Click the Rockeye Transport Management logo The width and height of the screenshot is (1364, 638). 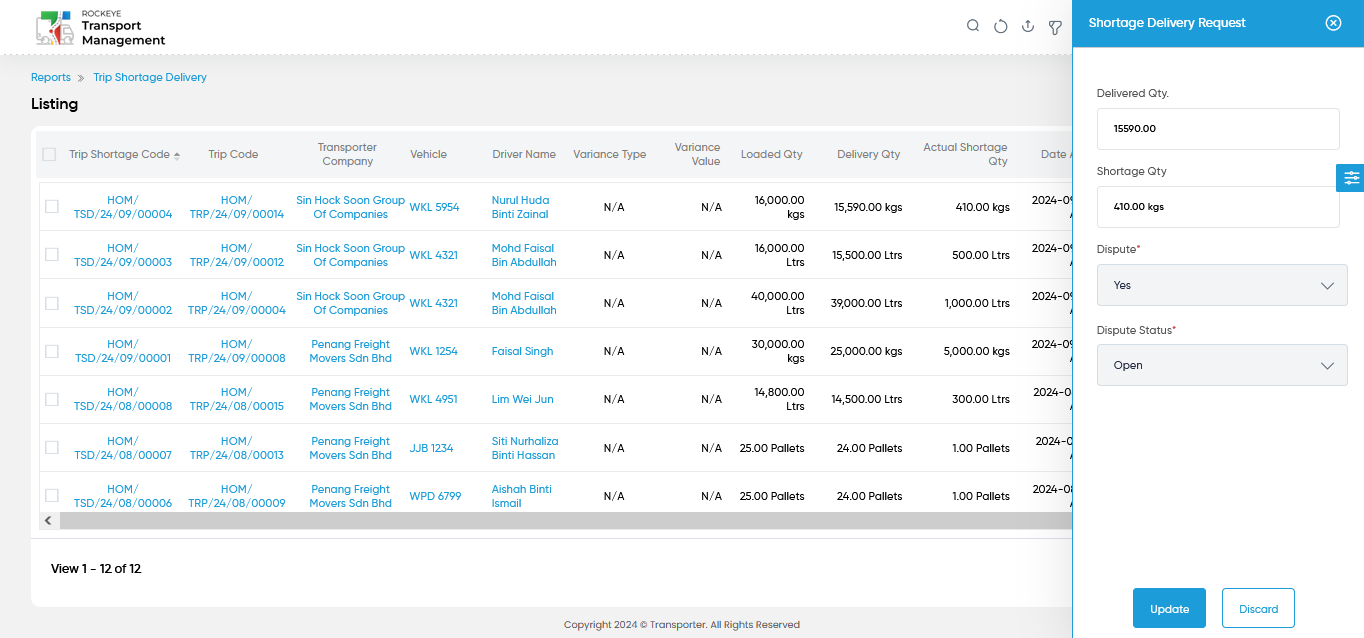click(100, 28)
